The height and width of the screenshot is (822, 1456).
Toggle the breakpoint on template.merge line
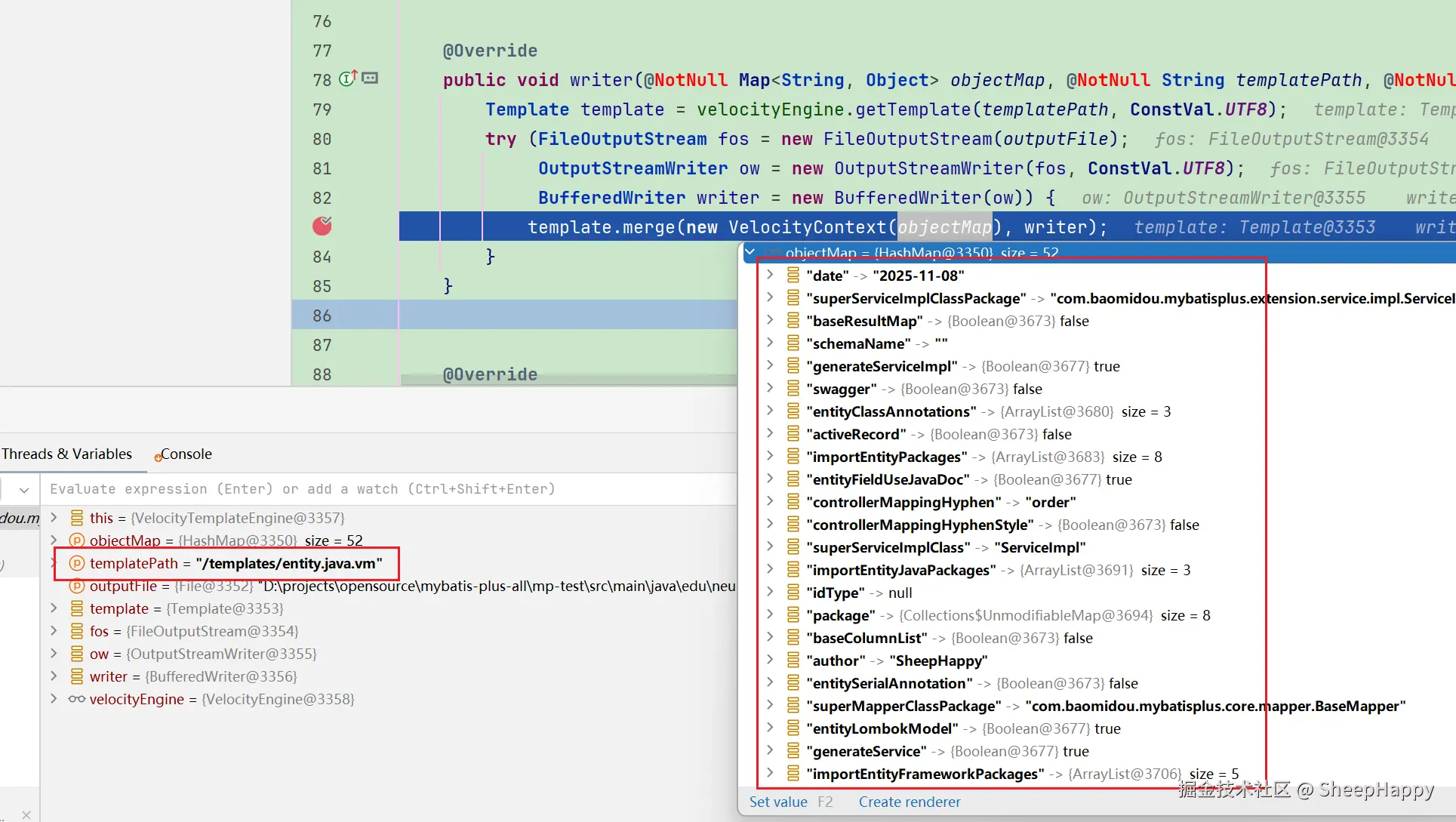[322, 226]
